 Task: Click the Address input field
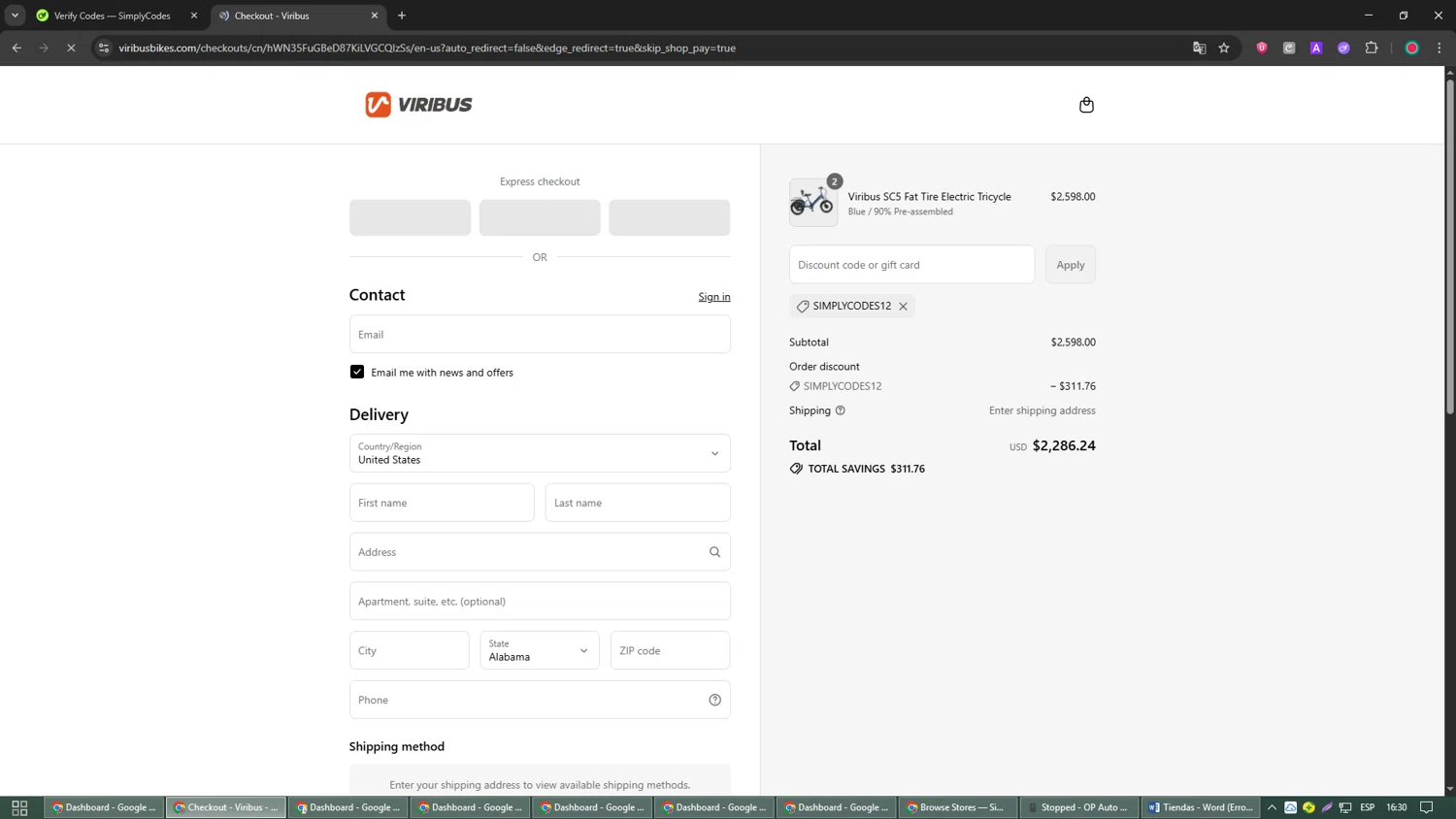(x=540, y=552)
